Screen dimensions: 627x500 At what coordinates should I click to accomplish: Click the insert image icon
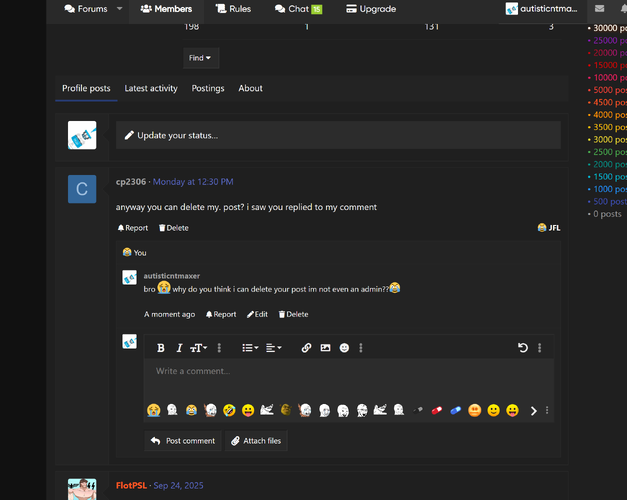(325, 348)
